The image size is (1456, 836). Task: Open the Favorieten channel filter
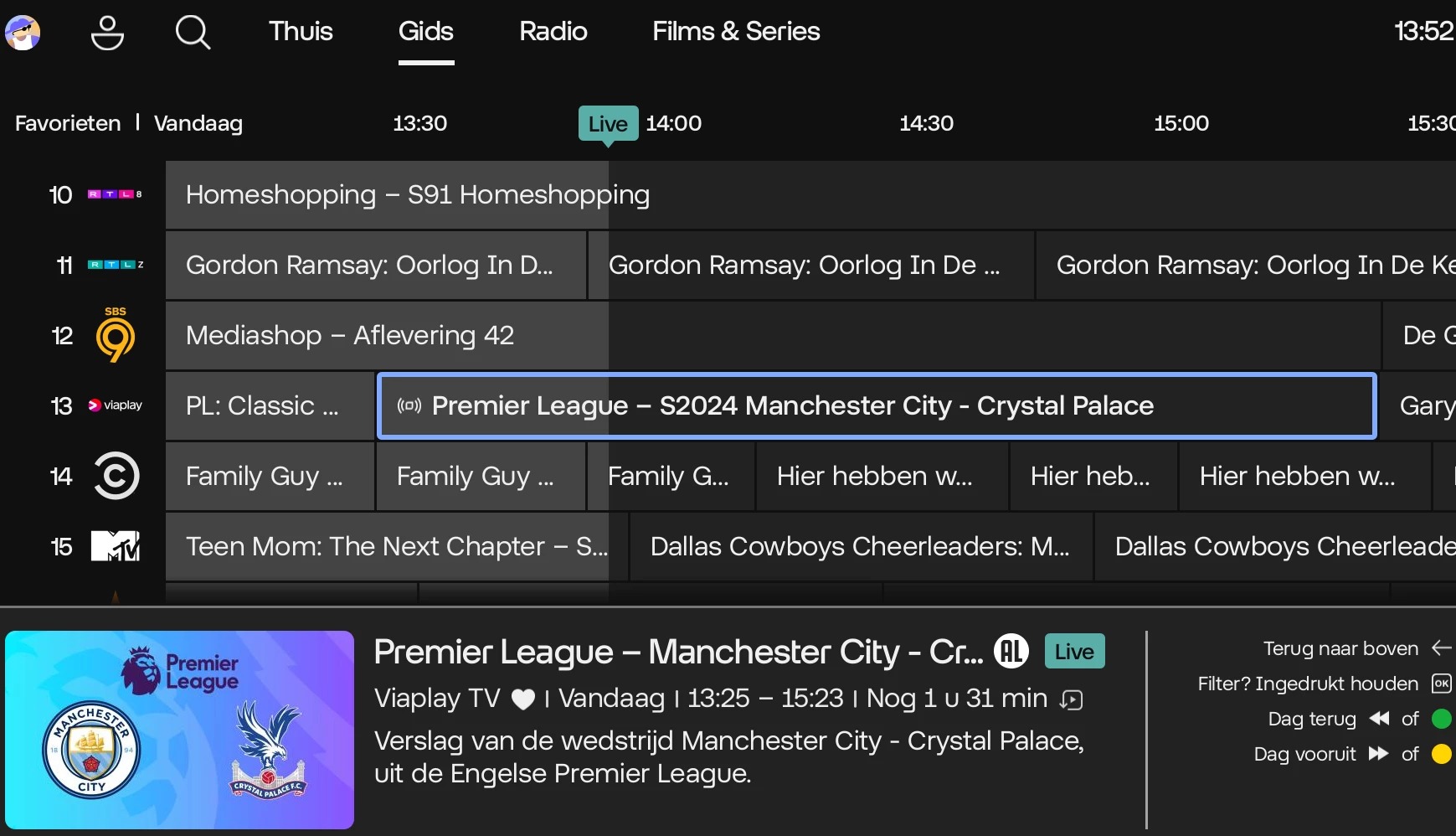(68, 123)
